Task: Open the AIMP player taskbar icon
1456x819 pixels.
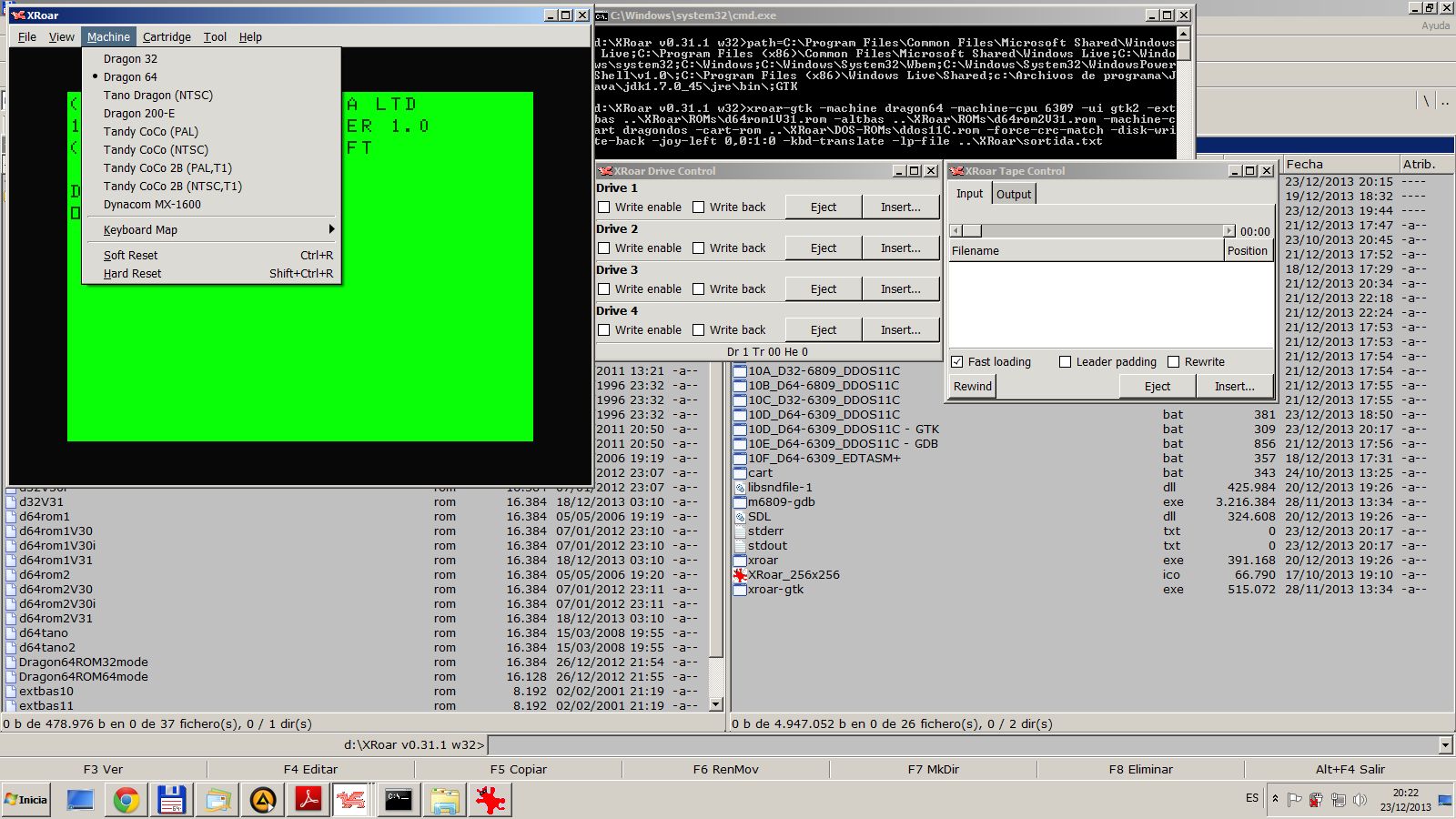Action: coord(263,800)
